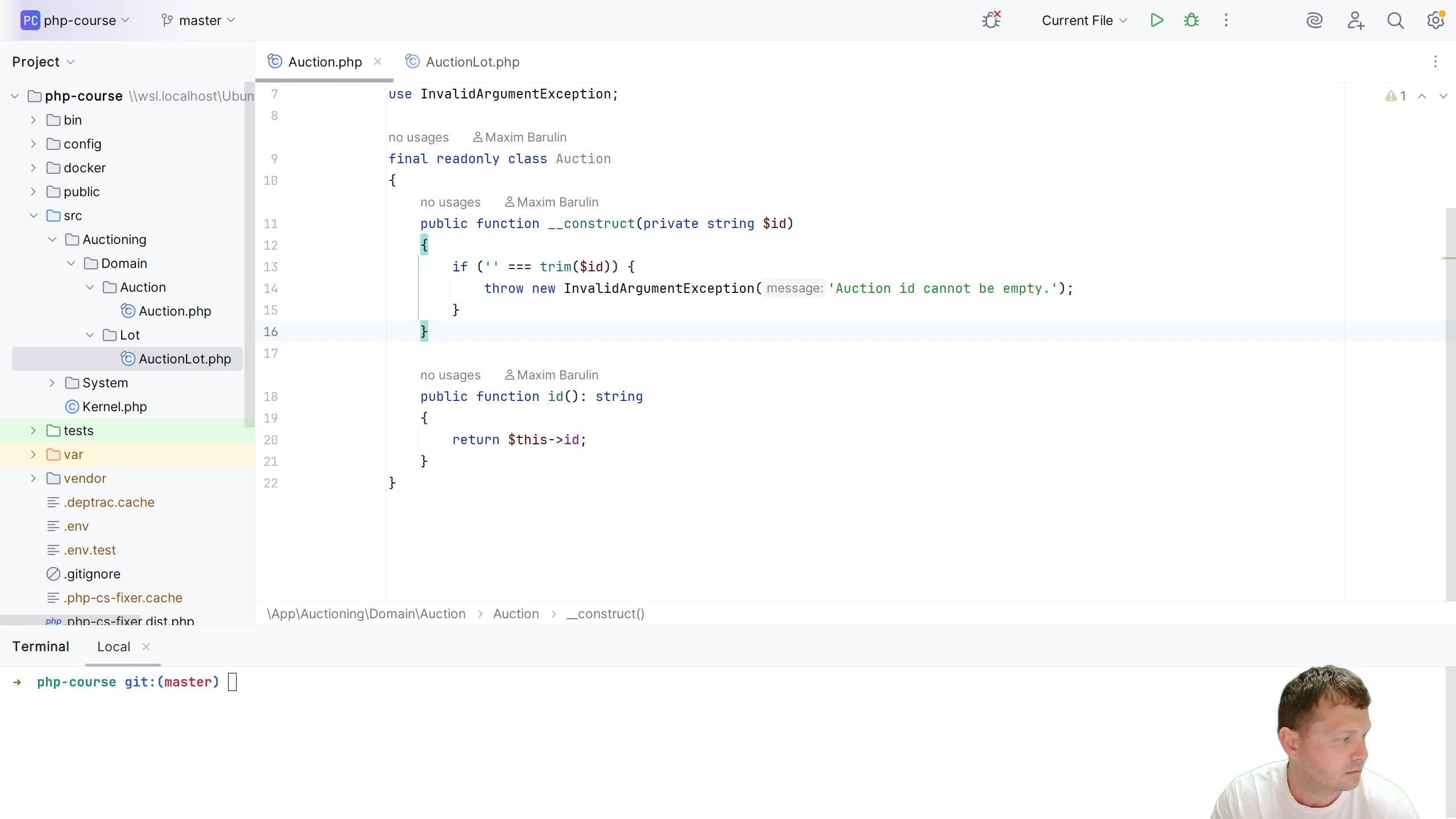The image size is (1456, 819).
Task: Click the namespace breadcrumb App\Auctioning\Domain\Auction
Action: pos(366,614)
